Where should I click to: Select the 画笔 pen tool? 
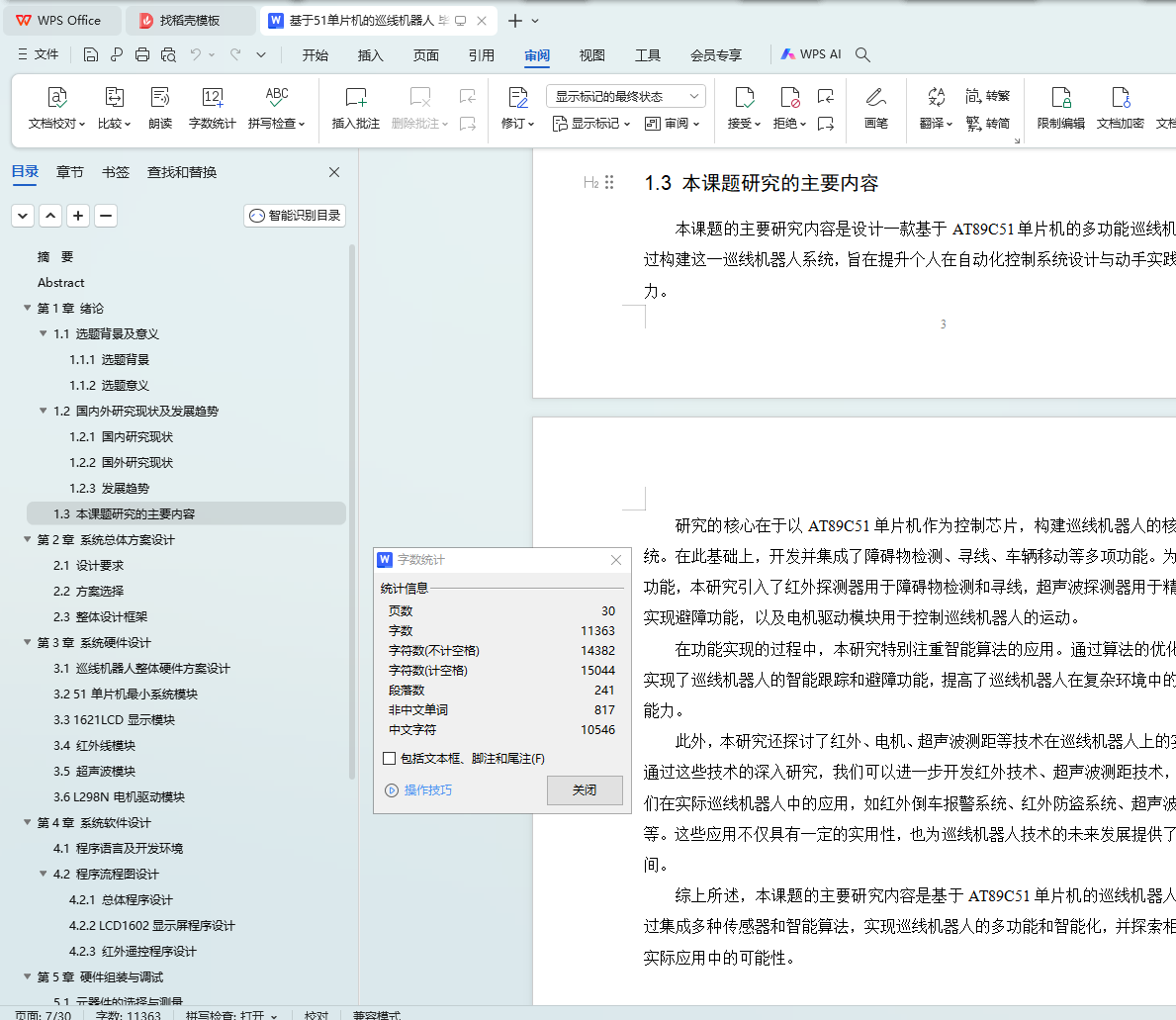(x=876, y=108)
